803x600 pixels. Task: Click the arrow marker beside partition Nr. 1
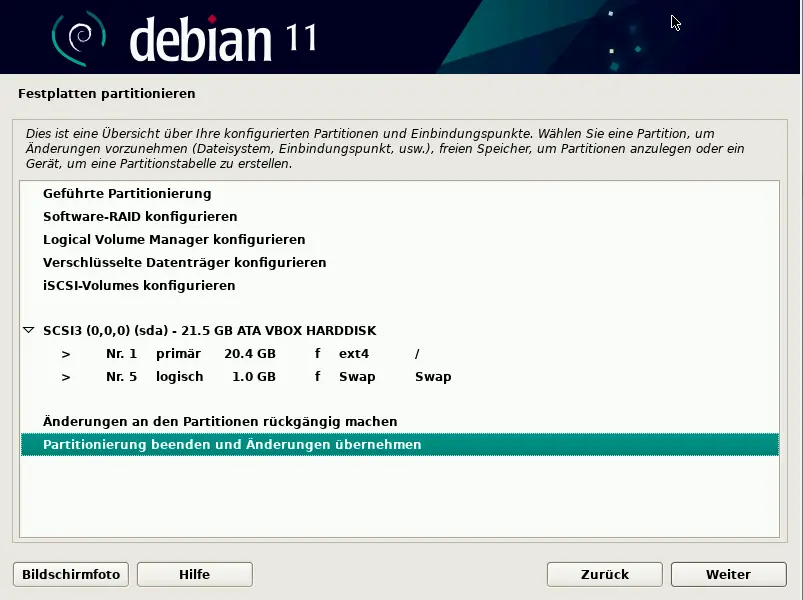pos(66,354)
